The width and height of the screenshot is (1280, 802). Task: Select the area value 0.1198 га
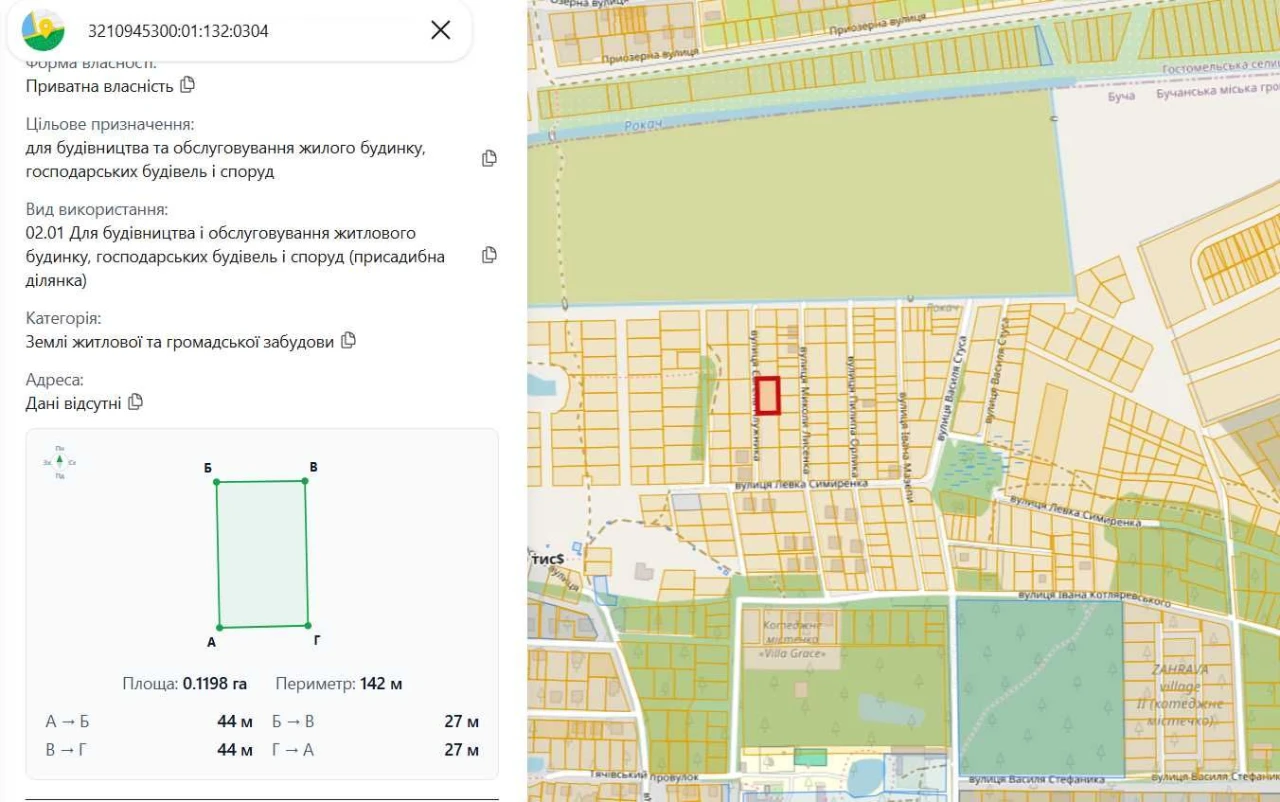pyautogui.click(x=214, y=684)
